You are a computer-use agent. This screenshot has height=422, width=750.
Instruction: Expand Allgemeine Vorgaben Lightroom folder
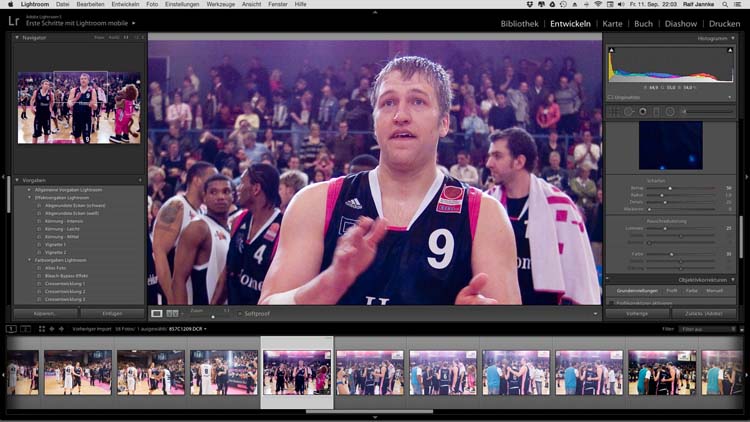coord(29,189)
